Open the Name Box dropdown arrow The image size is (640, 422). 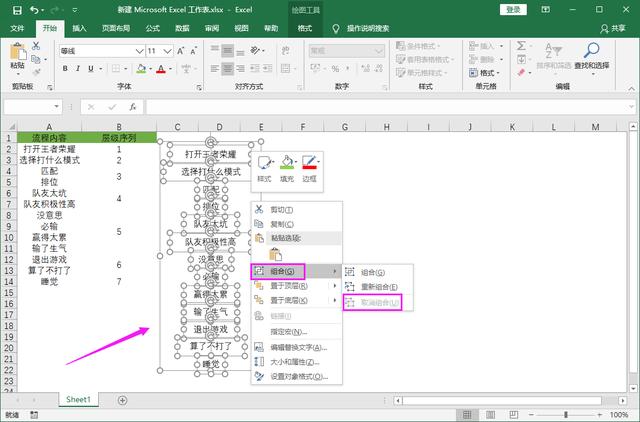pyautogui.click(x=56, y=107)
